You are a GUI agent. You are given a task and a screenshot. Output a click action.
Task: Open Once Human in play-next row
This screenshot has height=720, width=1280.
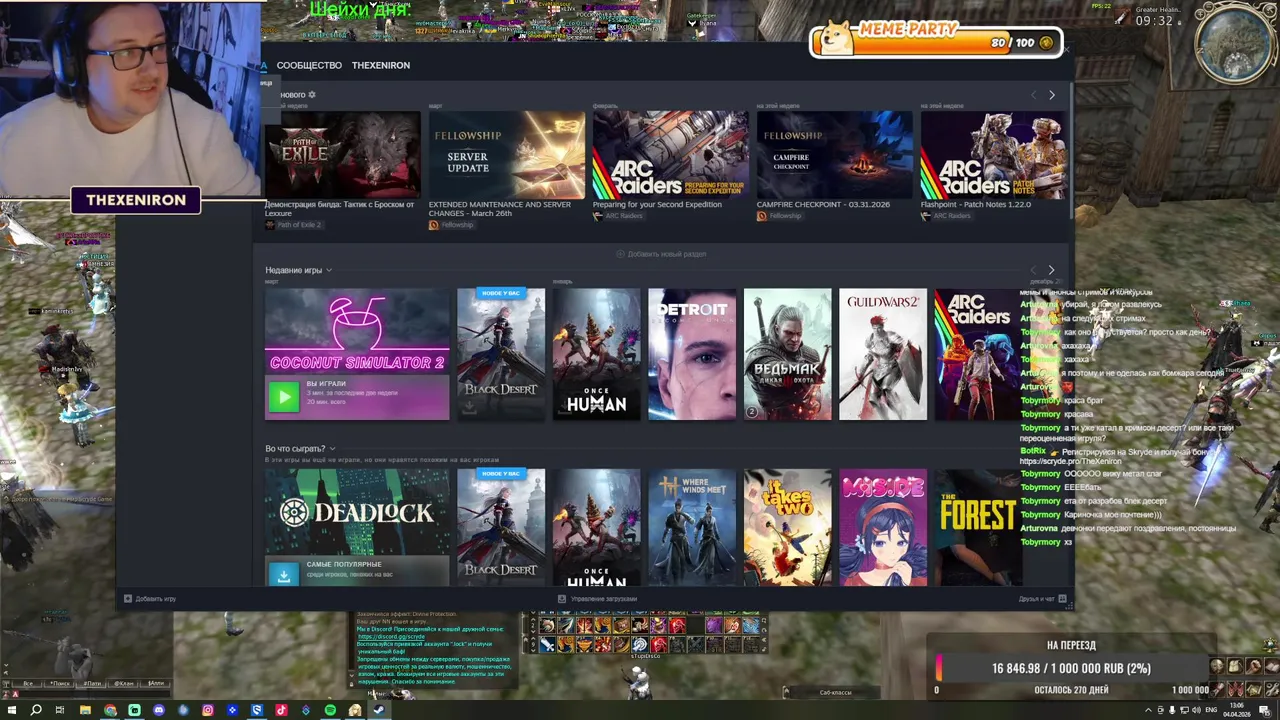click(x=597, y=527)
